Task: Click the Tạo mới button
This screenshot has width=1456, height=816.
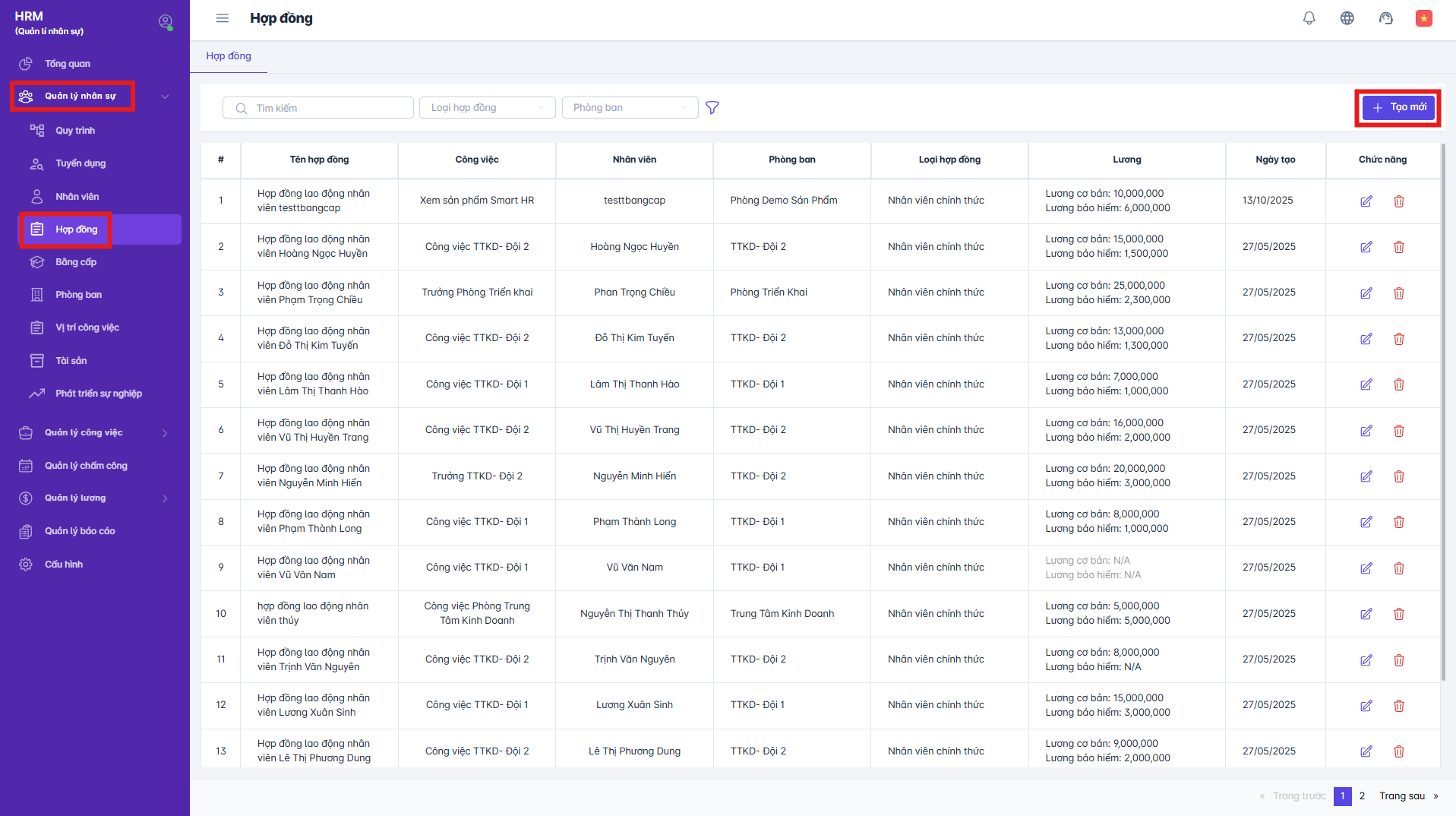Action: [x=1398, y=108]
